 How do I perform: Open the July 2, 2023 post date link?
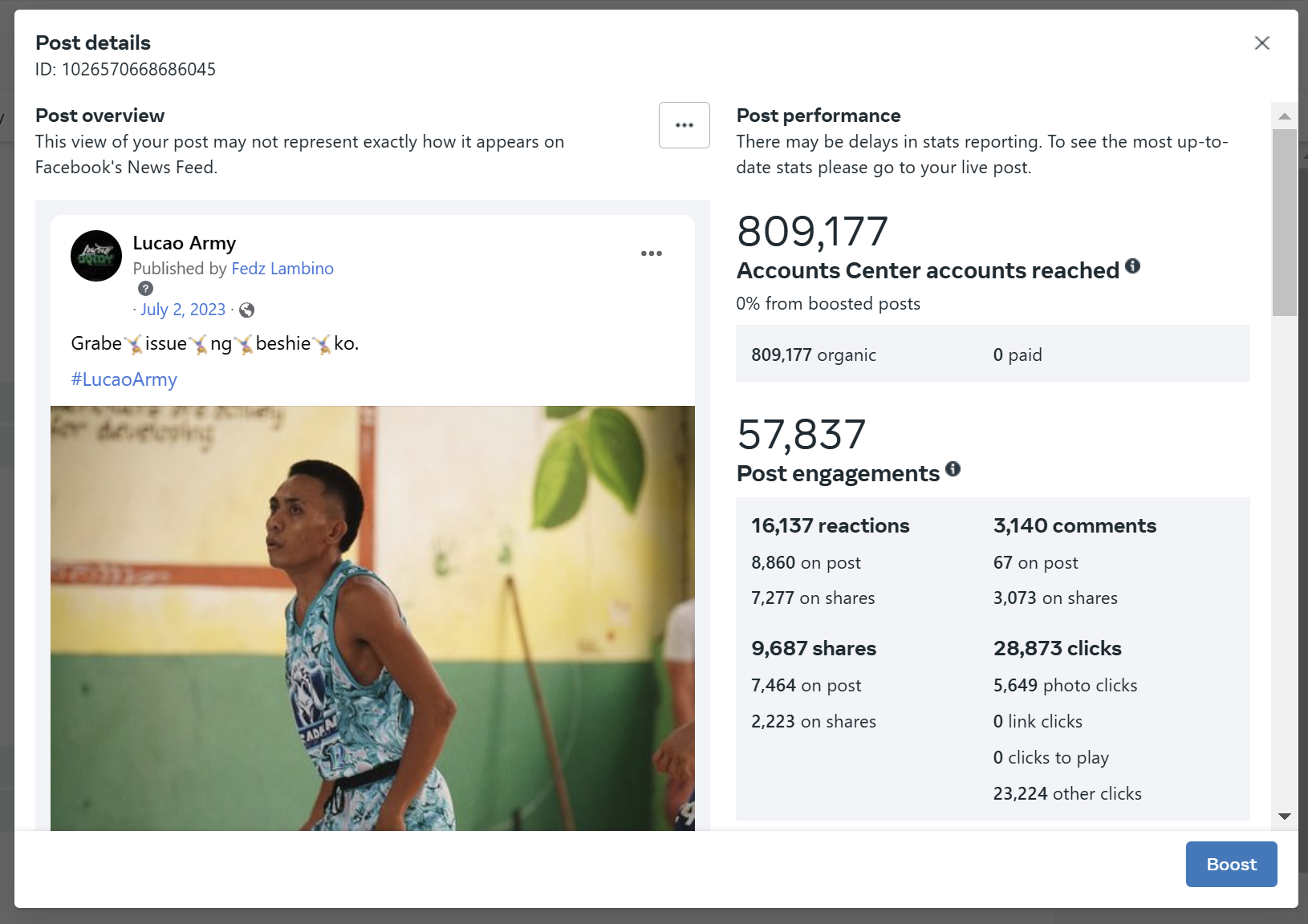[183, 310]
